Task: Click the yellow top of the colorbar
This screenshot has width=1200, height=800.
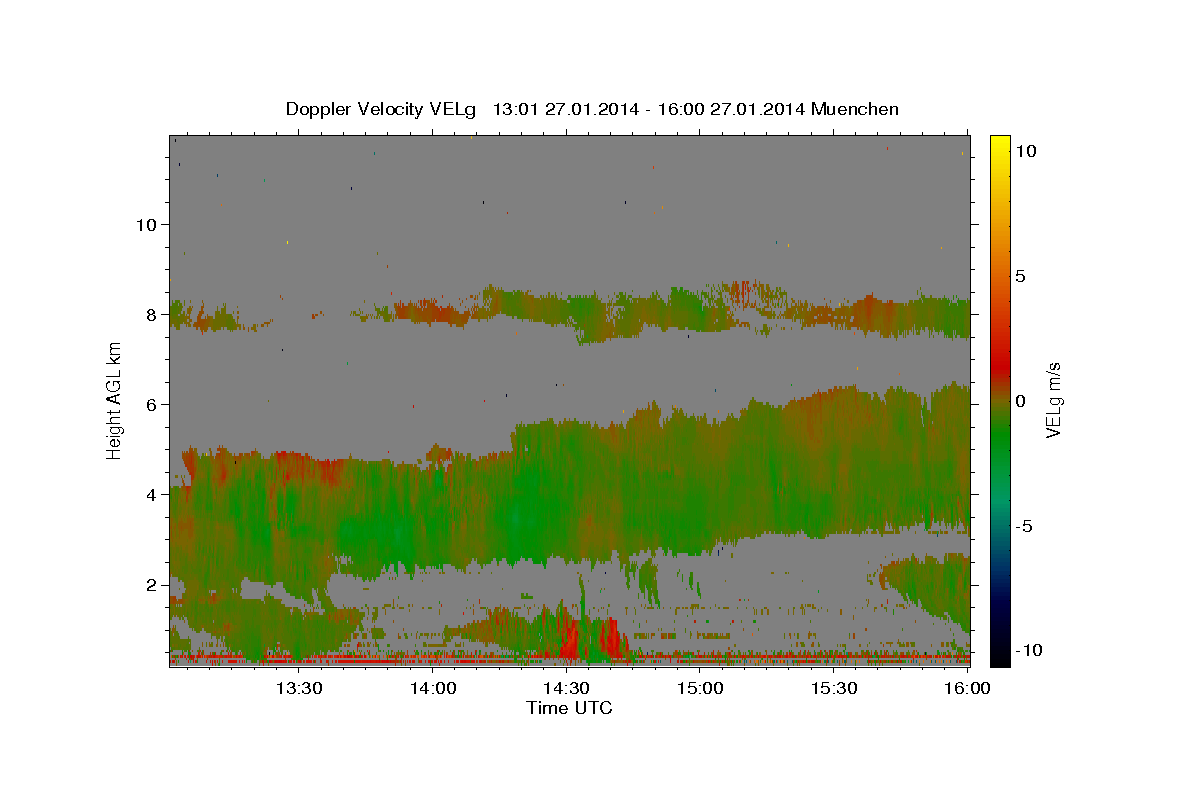Action: pos(999,143)
